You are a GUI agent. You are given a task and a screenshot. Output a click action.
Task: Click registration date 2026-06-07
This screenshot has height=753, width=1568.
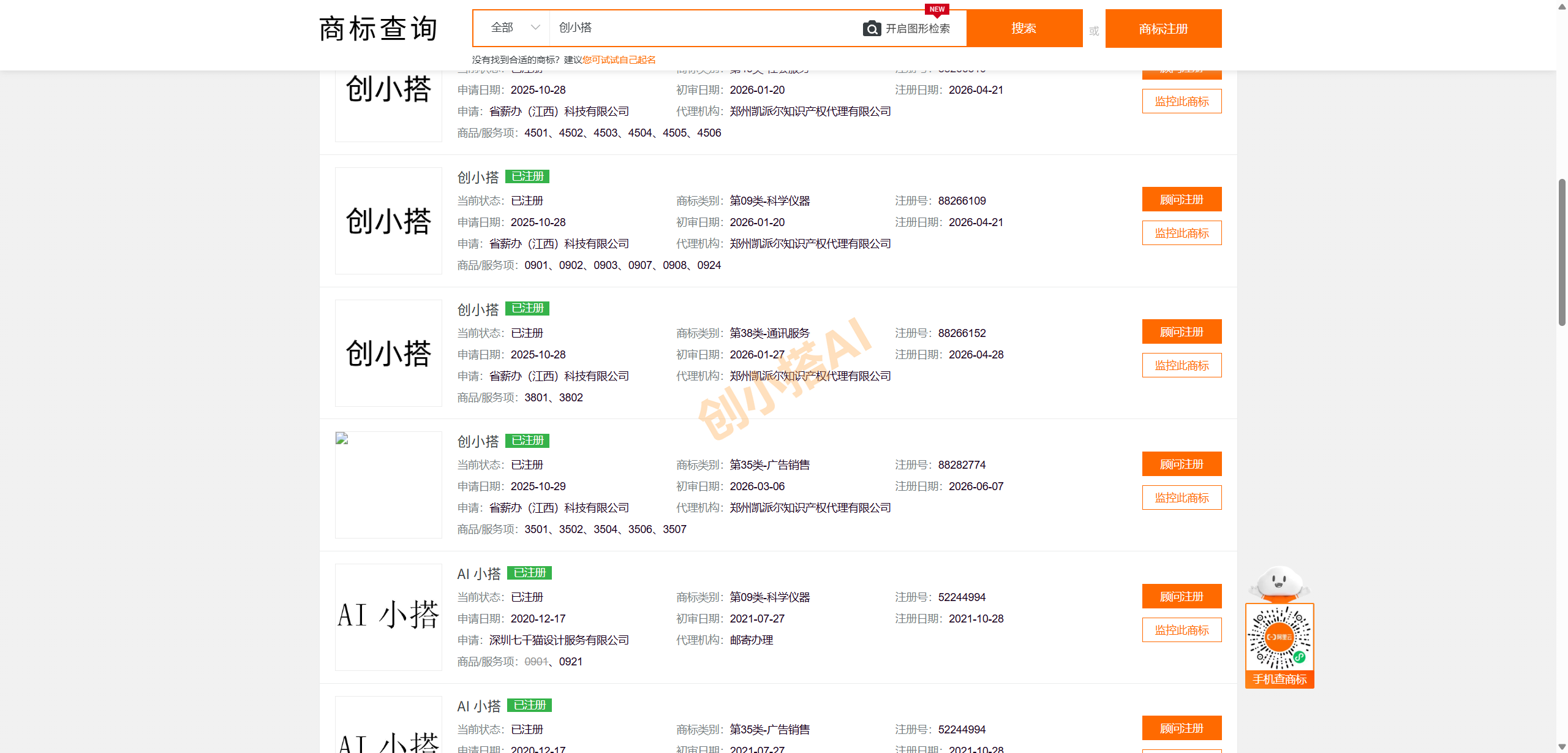point(976,486)
